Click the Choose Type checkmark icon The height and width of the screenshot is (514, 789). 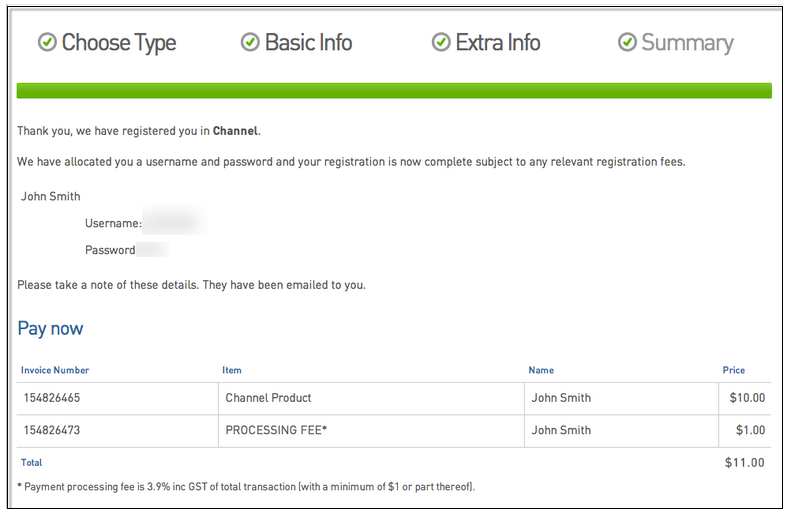click(47, 42)
